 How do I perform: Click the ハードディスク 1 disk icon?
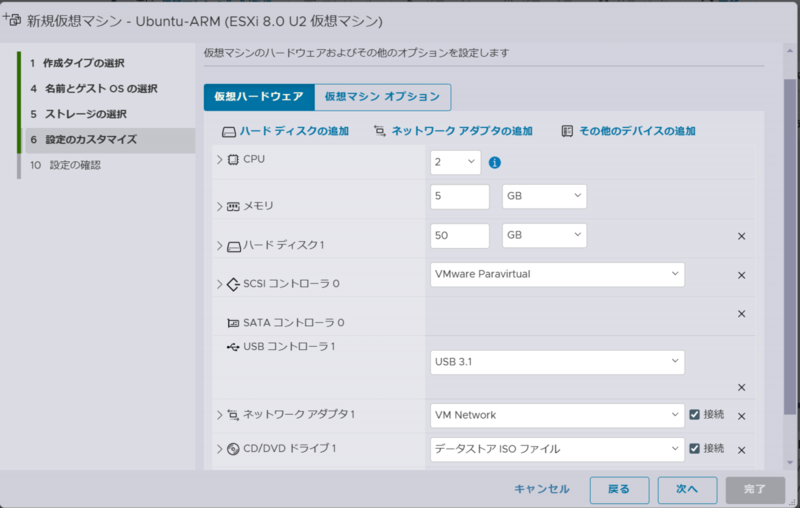point(234,247)
